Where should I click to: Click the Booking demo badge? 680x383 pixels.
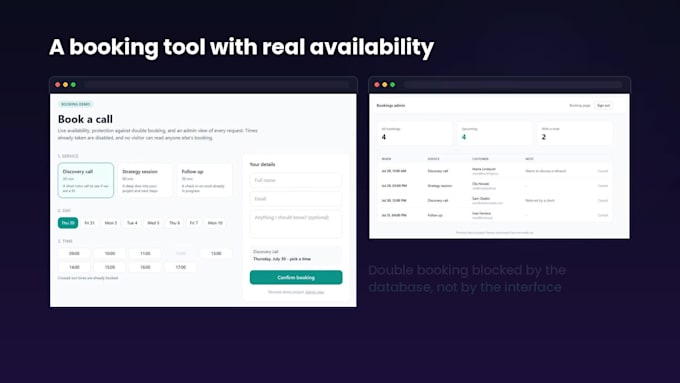click(75, 104)
